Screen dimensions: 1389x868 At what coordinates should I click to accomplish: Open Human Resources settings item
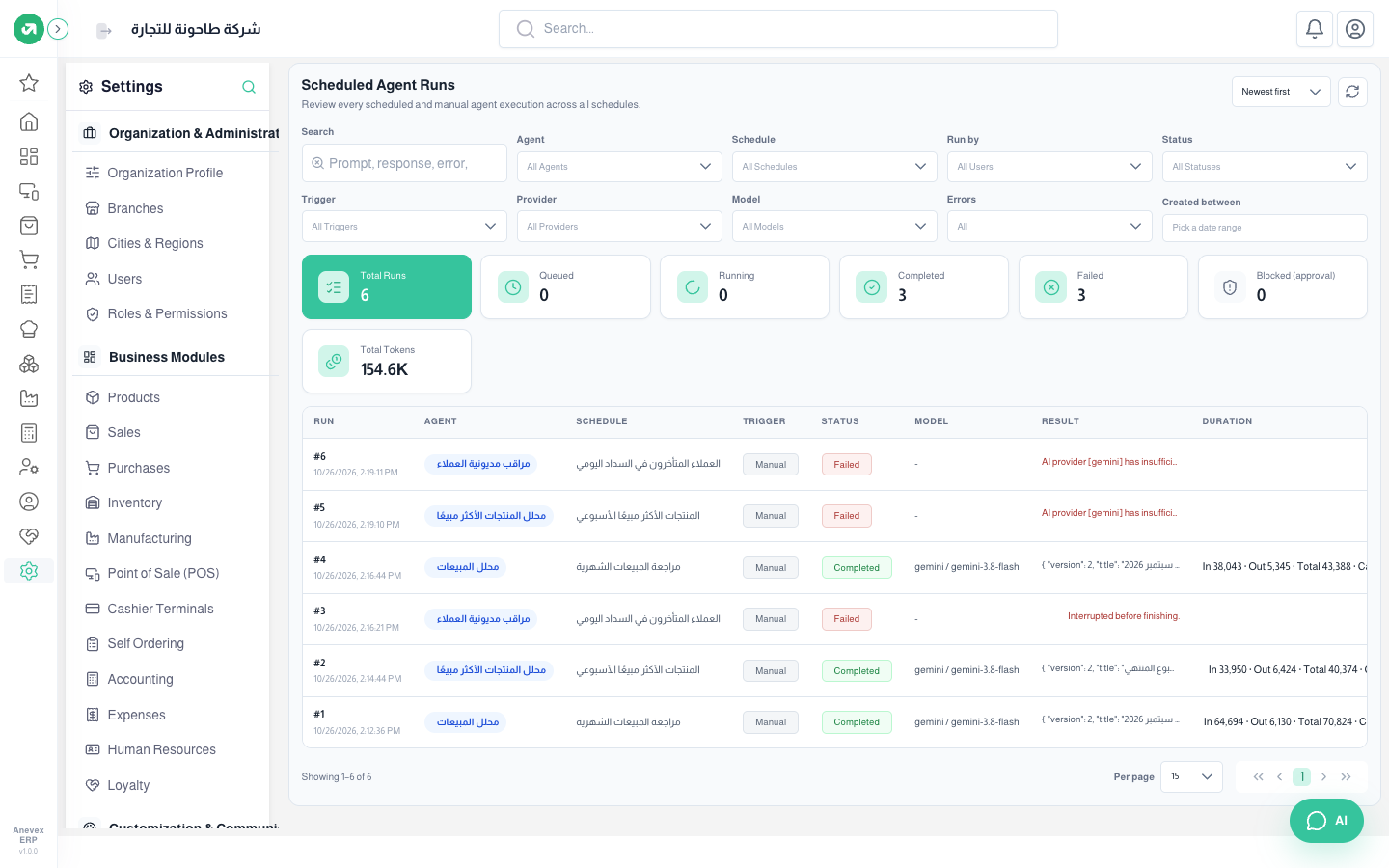(161, 750)
